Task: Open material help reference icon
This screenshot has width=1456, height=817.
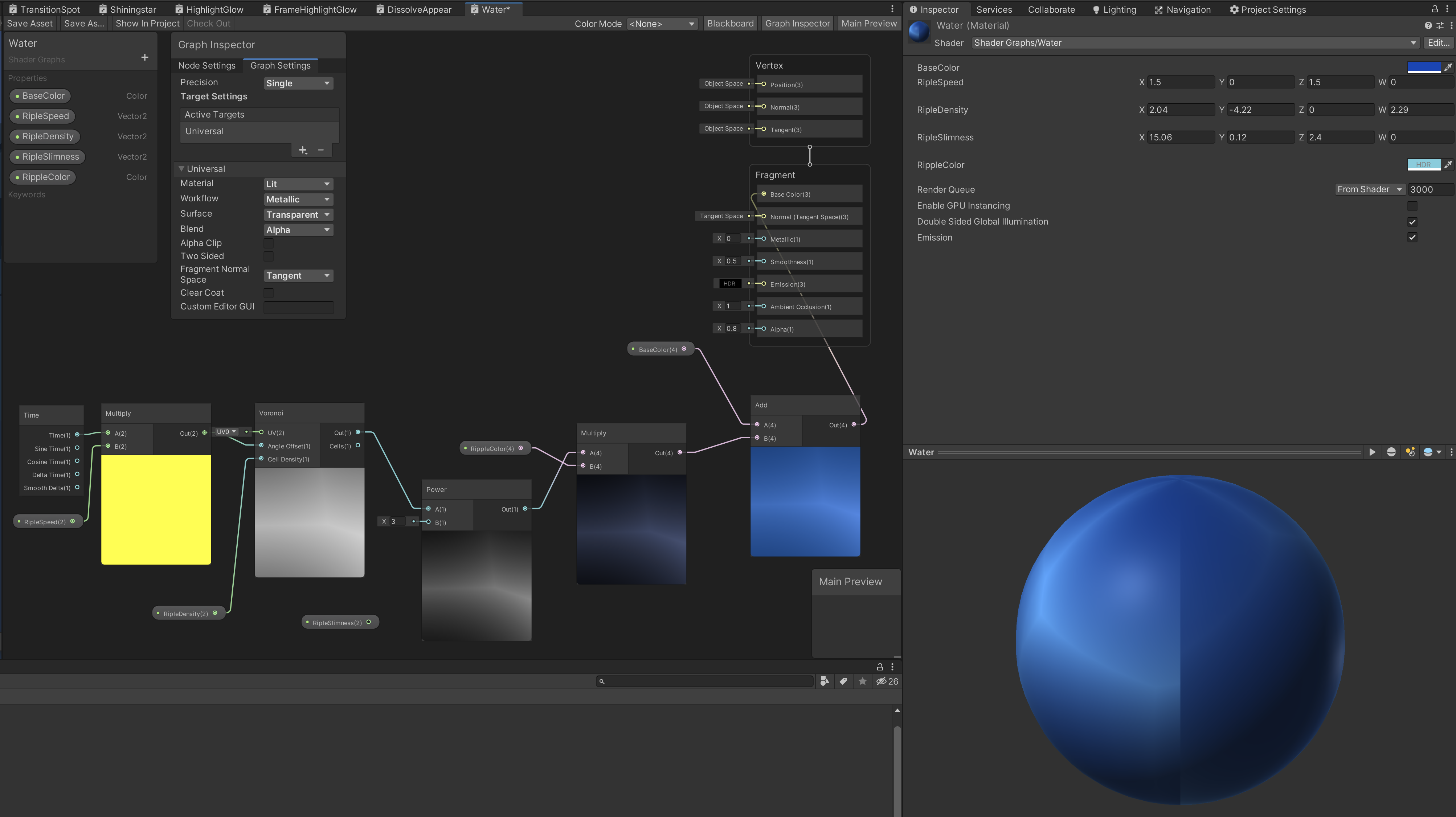Action: [1428, 25]
